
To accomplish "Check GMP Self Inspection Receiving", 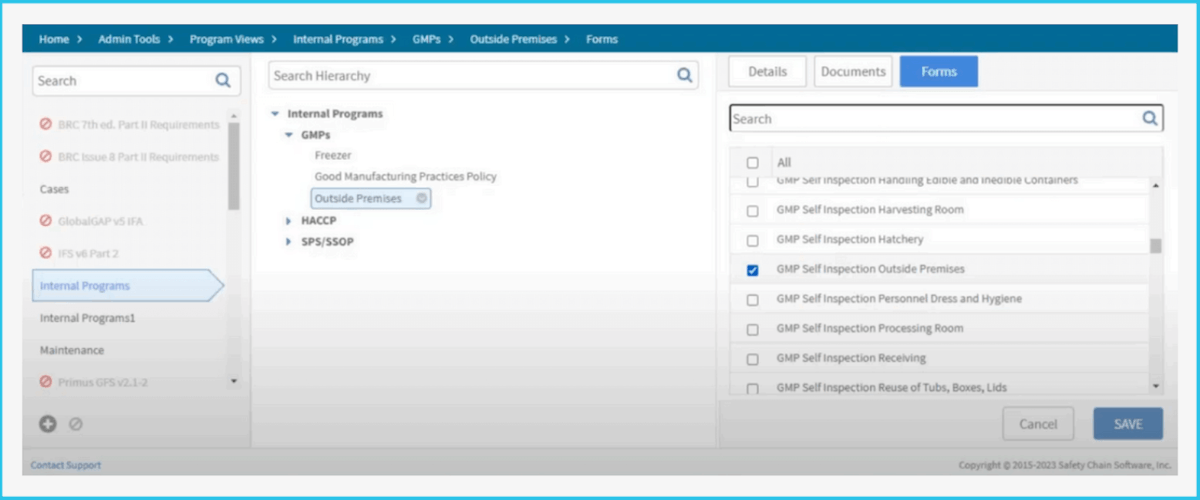I will click(x=753, y=359).
